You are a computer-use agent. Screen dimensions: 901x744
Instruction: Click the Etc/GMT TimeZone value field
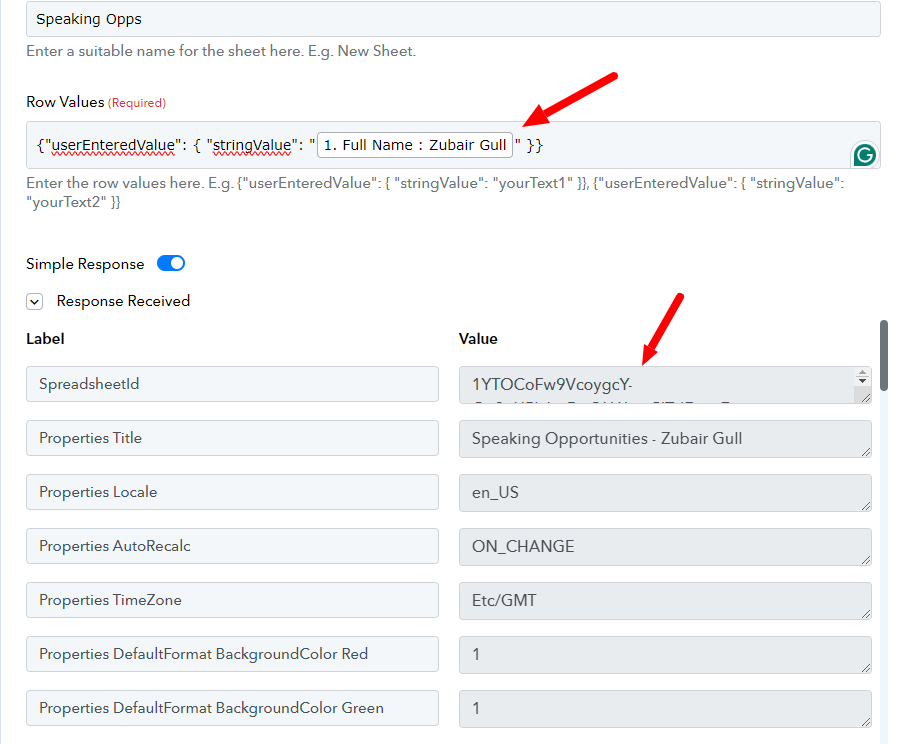tap(665, 600)
